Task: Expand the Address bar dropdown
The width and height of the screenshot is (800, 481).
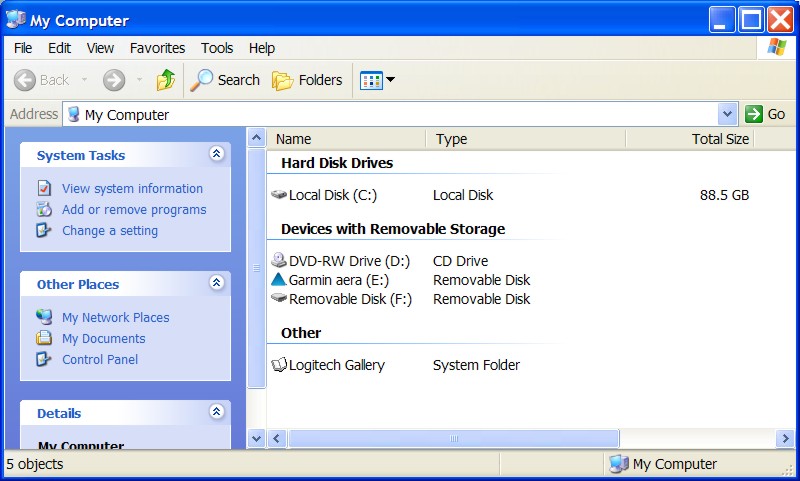Action: pyautogui.click(x=727, y=114)
